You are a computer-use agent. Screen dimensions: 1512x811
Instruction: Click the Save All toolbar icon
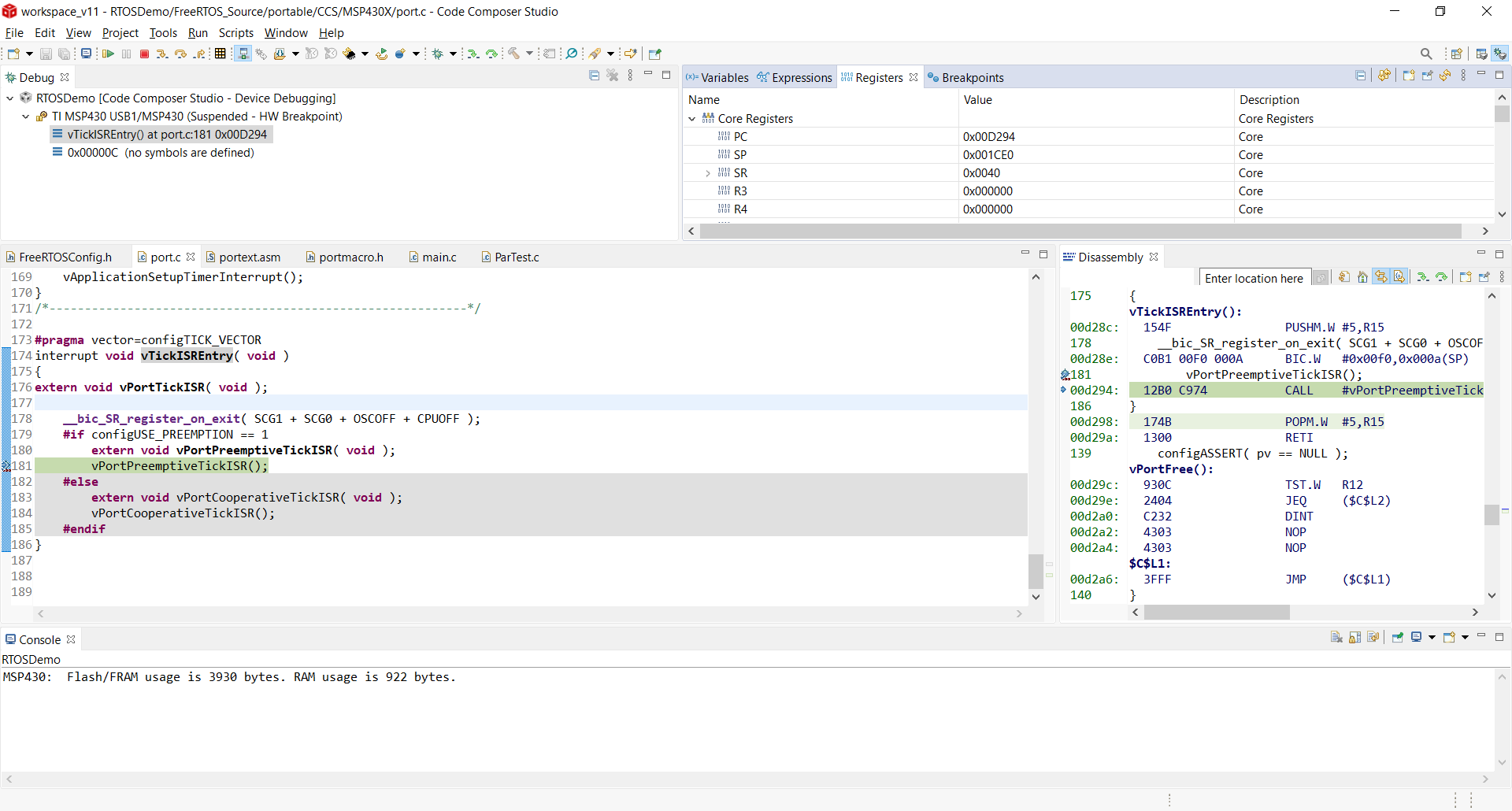tap(65, 54)
